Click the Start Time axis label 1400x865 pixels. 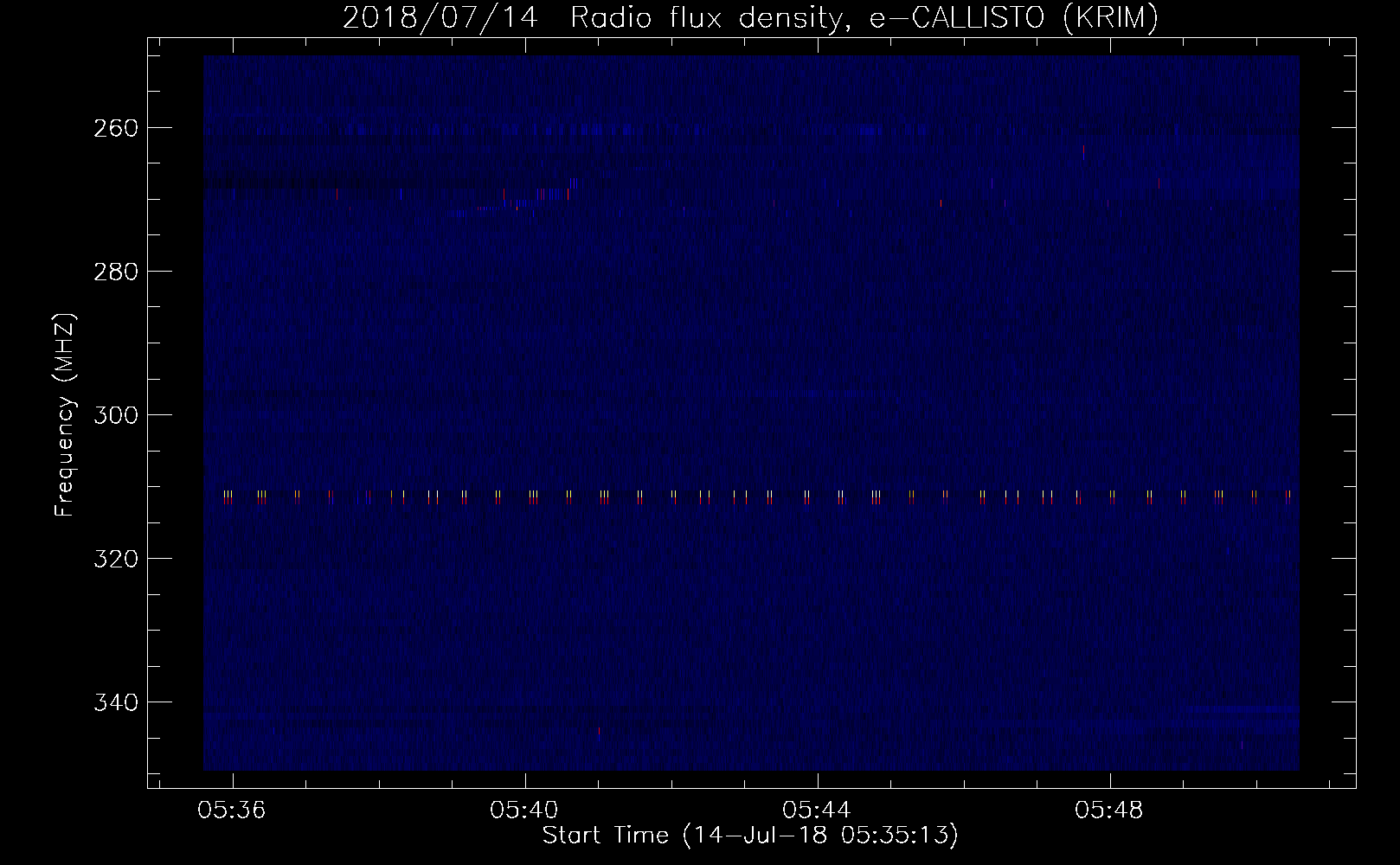click(750, 836)
